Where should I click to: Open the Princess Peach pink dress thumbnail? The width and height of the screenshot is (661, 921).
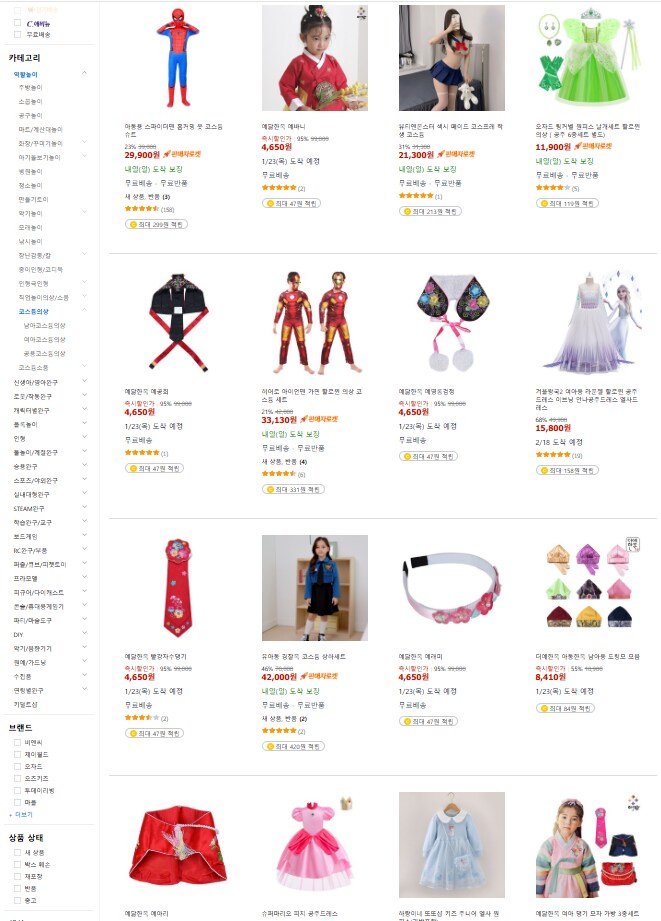(315, 845)
